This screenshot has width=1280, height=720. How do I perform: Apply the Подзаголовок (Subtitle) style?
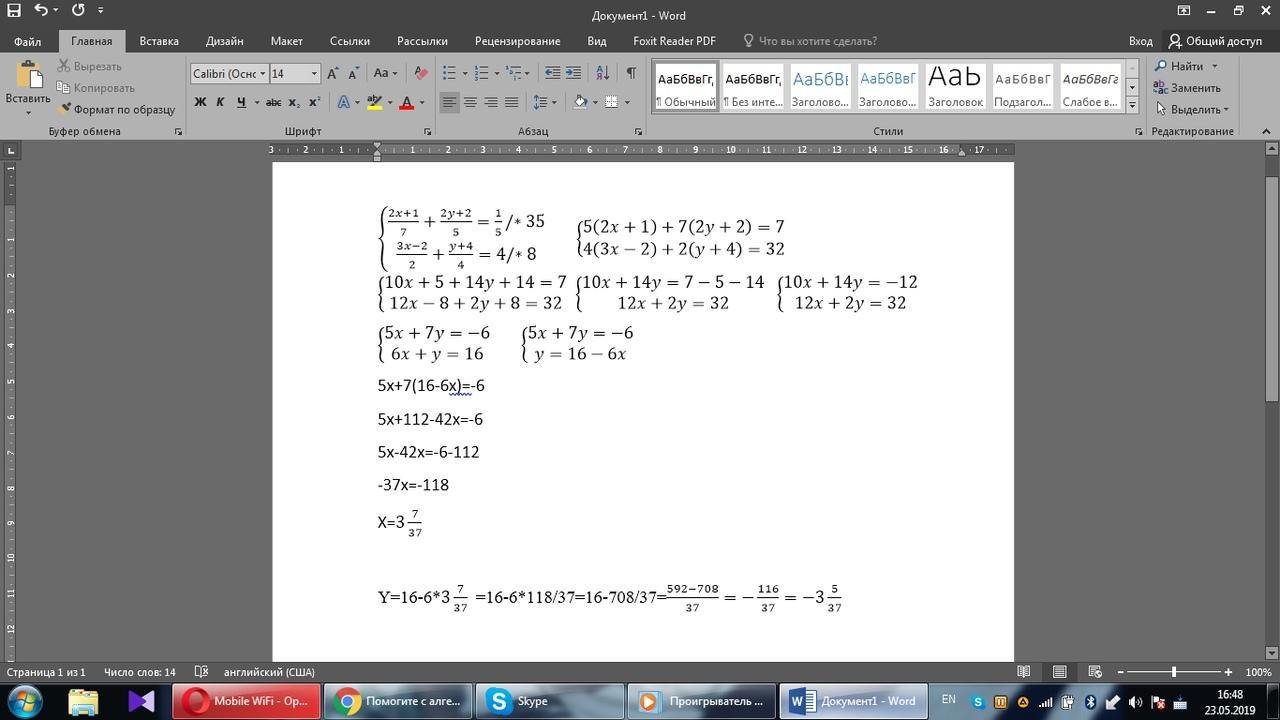[1022, 87]
